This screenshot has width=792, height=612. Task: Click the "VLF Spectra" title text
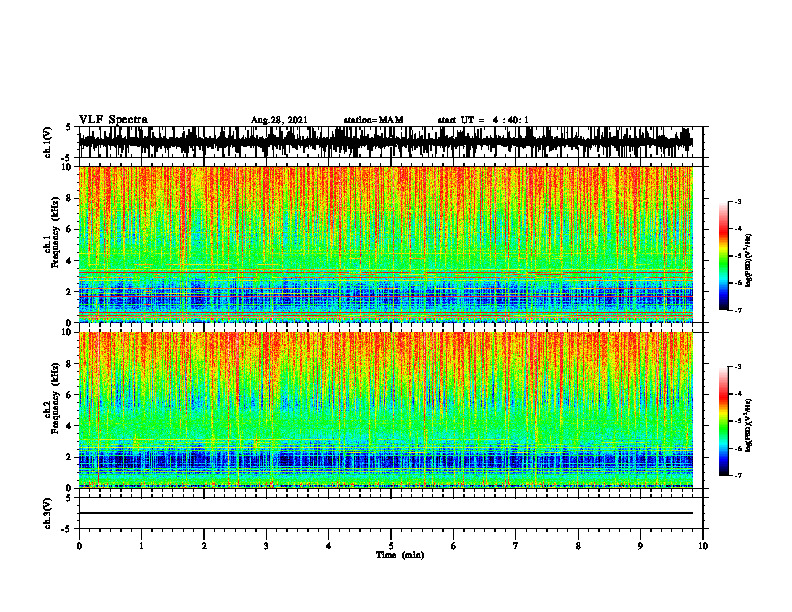[x=113, y=120]
